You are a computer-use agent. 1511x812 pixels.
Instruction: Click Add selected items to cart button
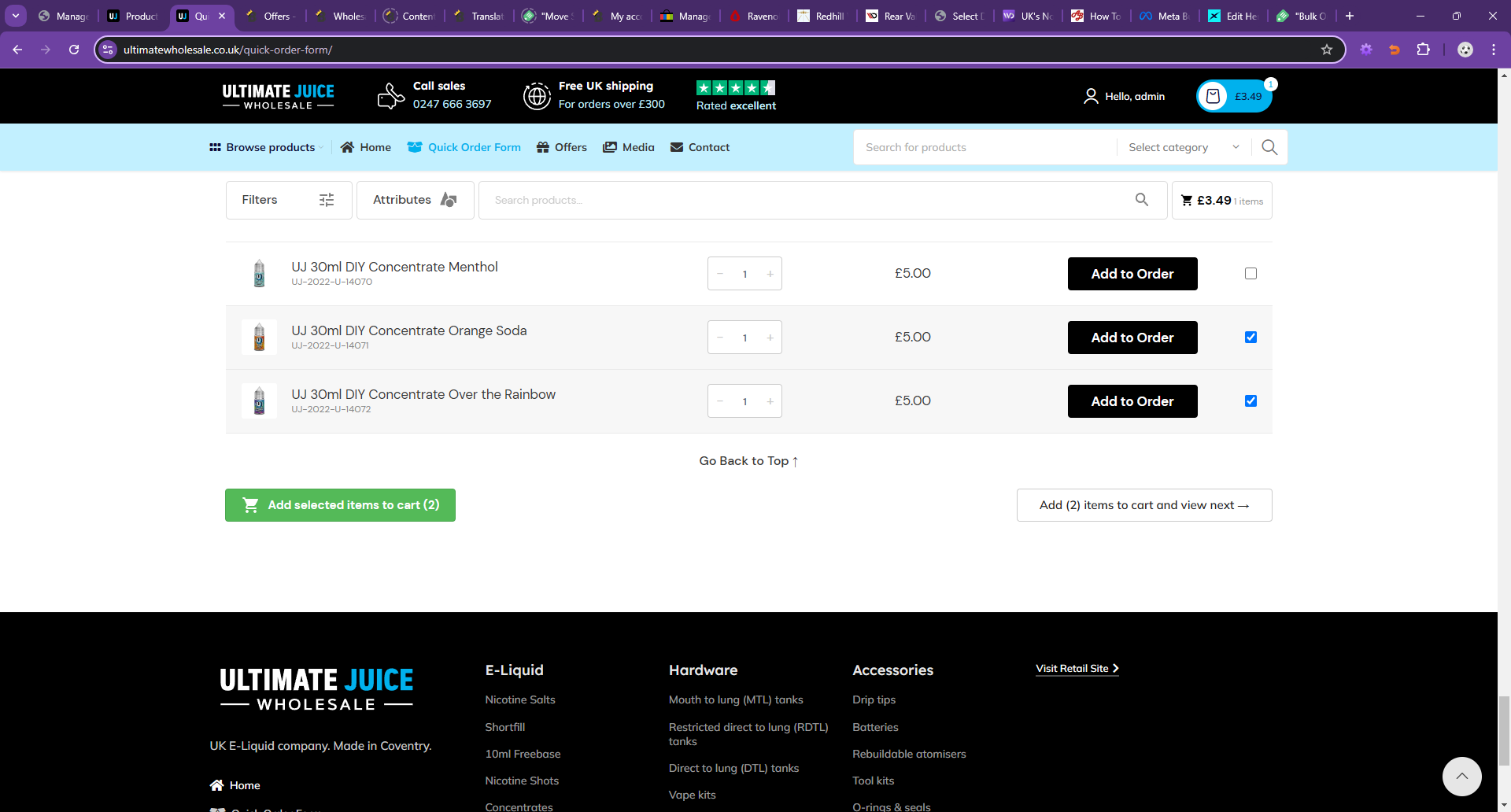pos(340,505)
